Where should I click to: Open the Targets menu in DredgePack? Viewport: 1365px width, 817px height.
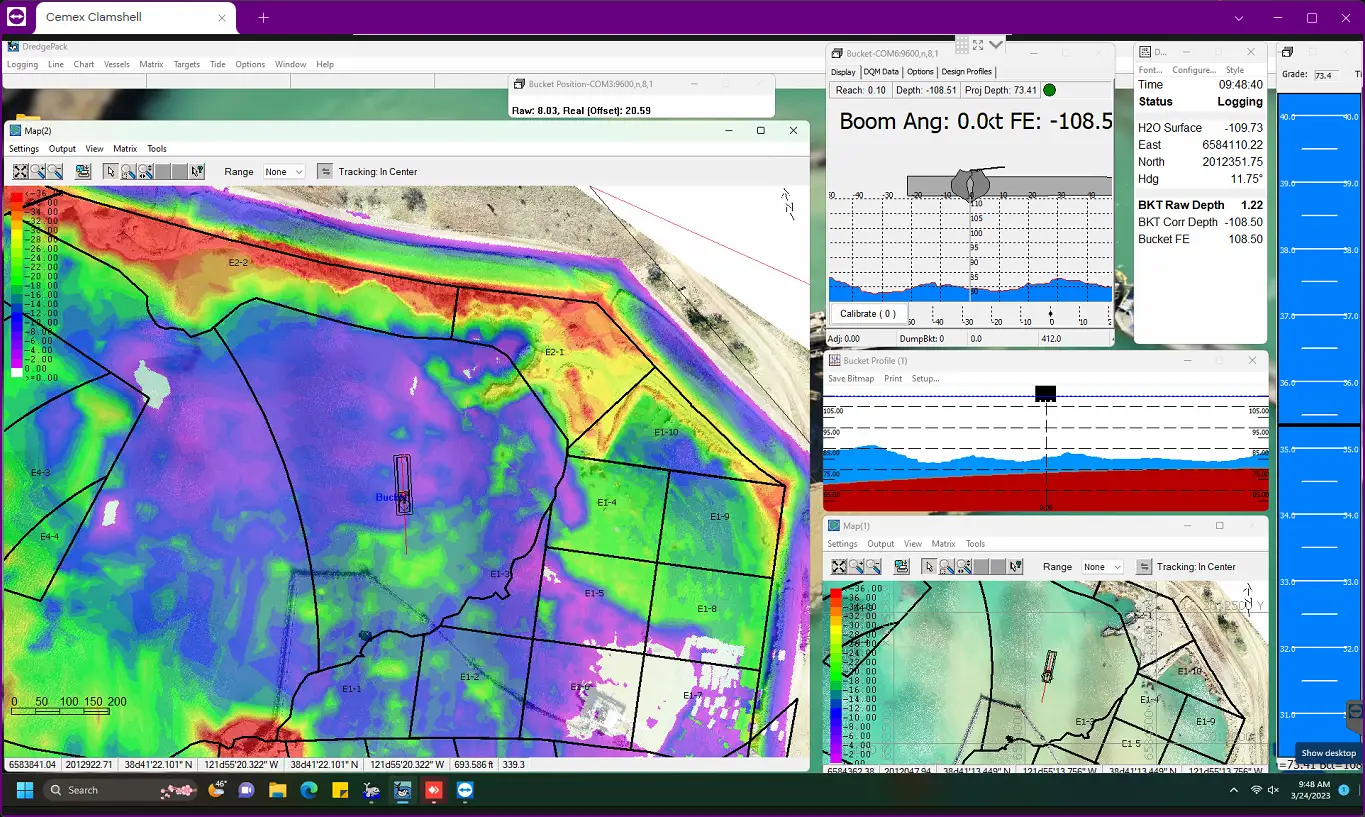click(x=187, y=64)
